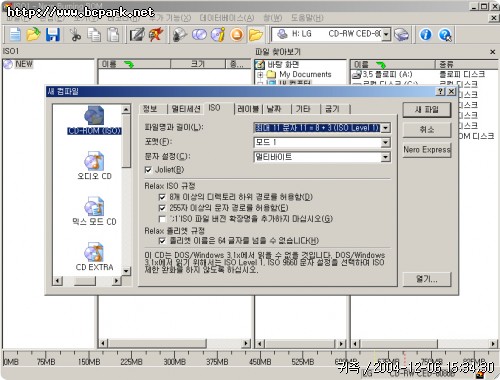500x380 pixels.
Task: Click the 새 파일 button
Action: click(x=427, y=110)
